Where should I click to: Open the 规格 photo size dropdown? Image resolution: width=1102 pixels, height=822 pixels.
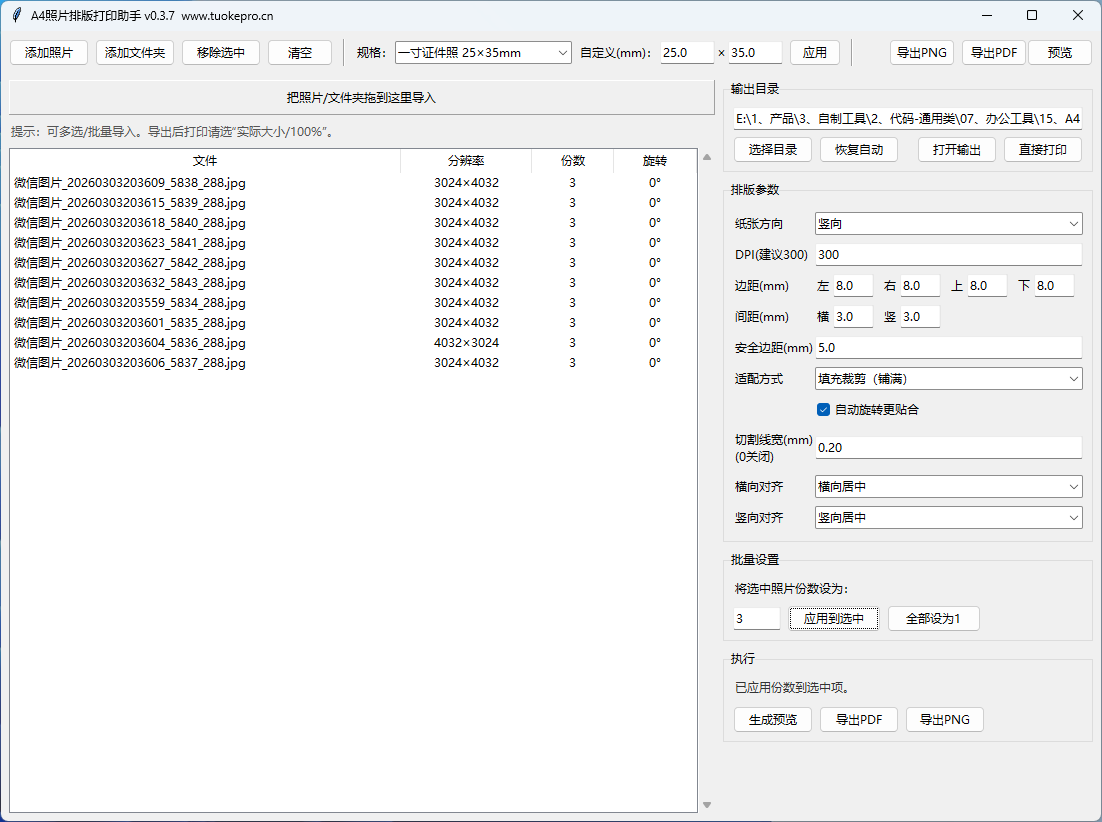coord(483,53)
